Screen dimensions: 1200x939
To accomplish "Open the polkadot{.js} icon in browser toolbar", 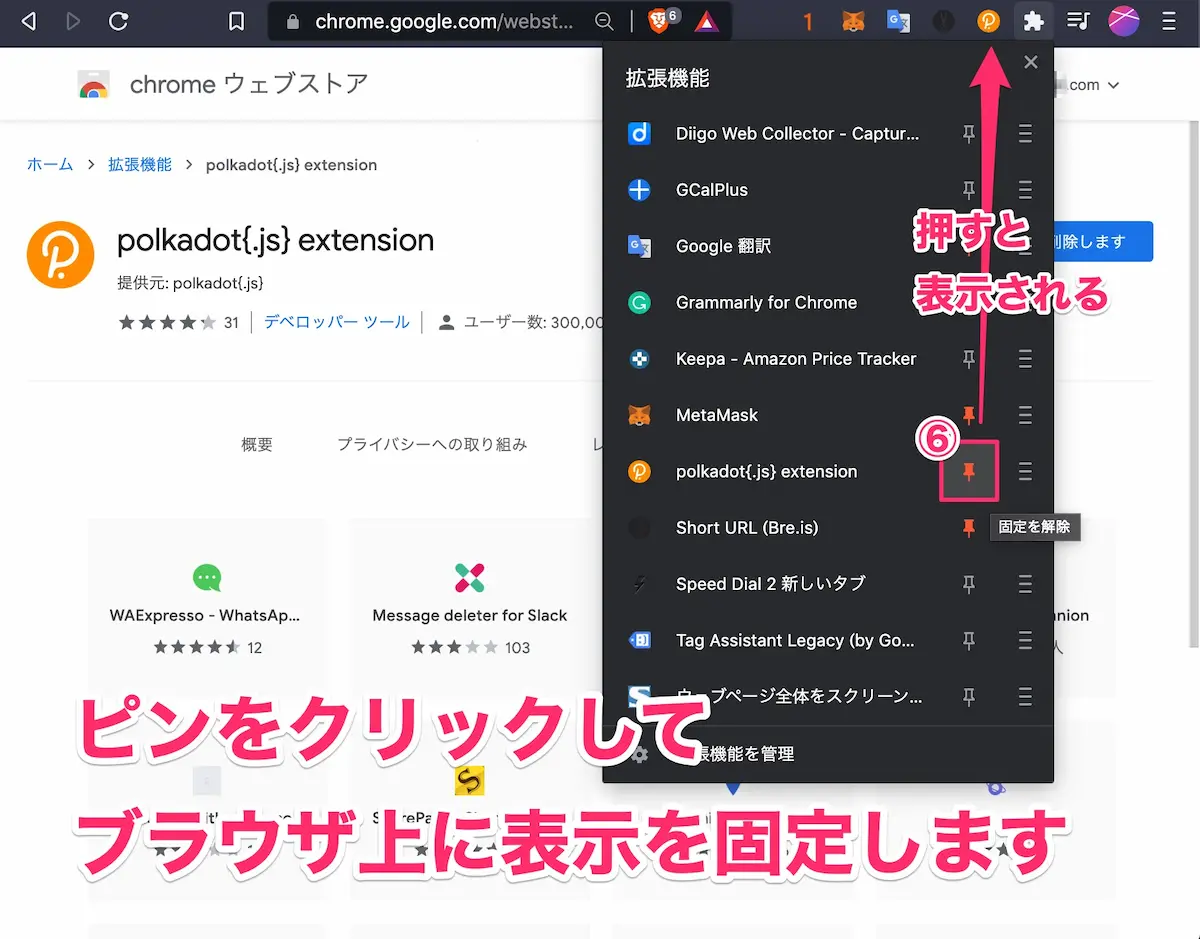I will tap(988, 21).
